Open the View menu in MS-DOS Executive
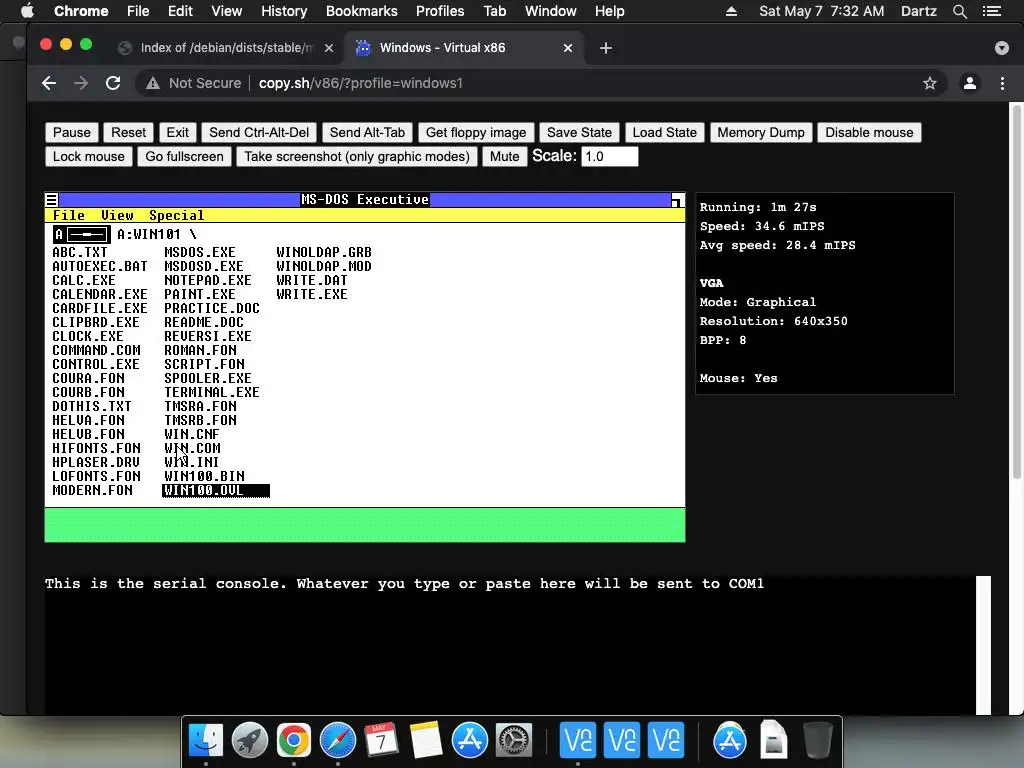The image size is (1024, 768). 117,216
